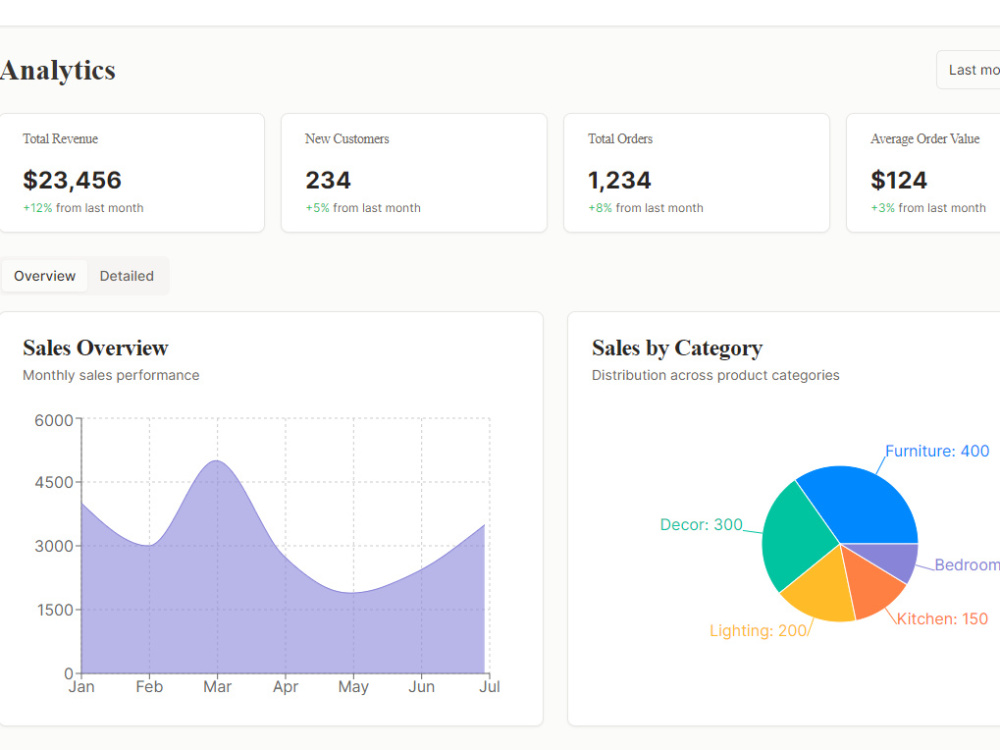Click the Total Orders card title
The width and height of the screenshot is (1000, 750).
[x=621, y=139]
